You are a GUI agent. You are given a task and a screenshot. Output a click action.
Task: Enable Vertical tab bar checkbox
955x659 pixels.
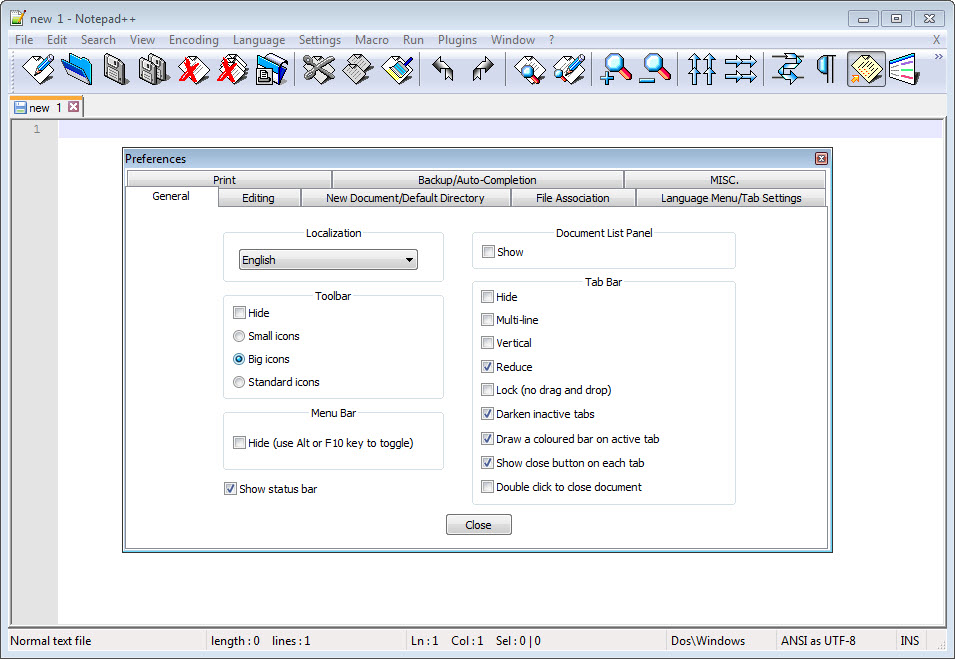coord(487,343)
